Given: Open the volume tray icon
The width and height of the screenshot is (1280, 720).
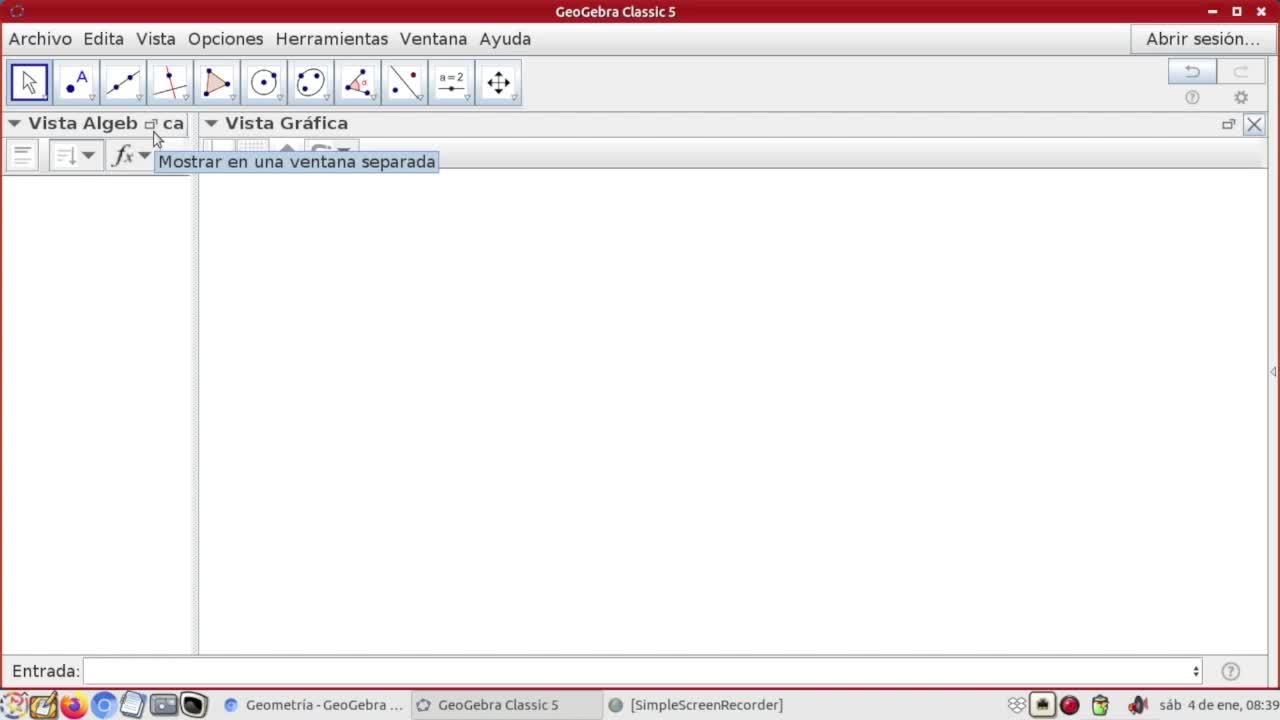Looking at the screenshot, I should point(1137,705).
